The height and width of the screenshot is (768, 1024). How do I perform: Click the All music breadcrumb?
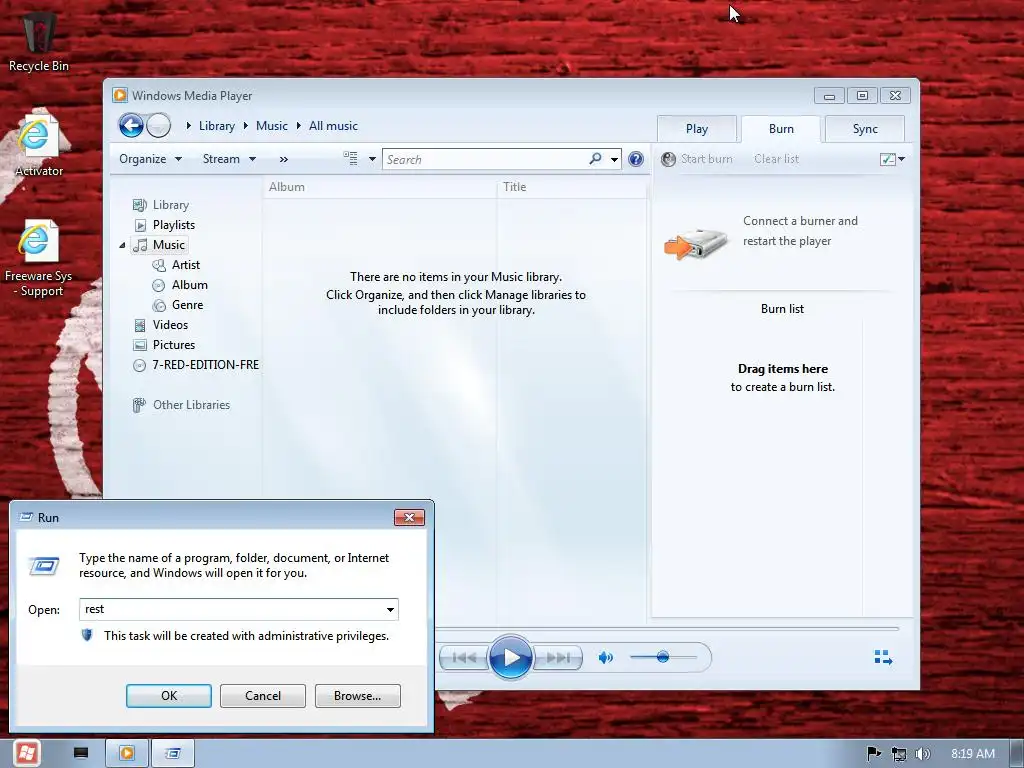(x=333, y=126)
